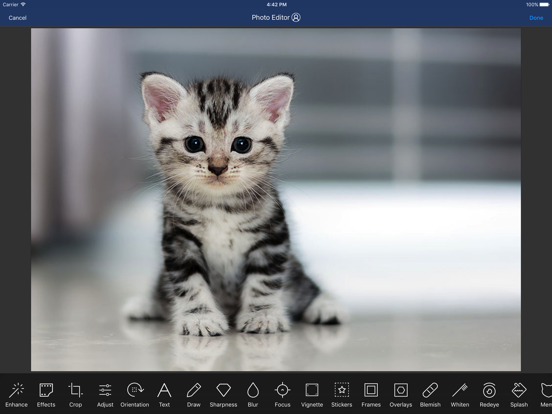The height and width of the screenshot is (414, 552).
Task: Open the Stickers tool
Action: [x=341, y=395]
